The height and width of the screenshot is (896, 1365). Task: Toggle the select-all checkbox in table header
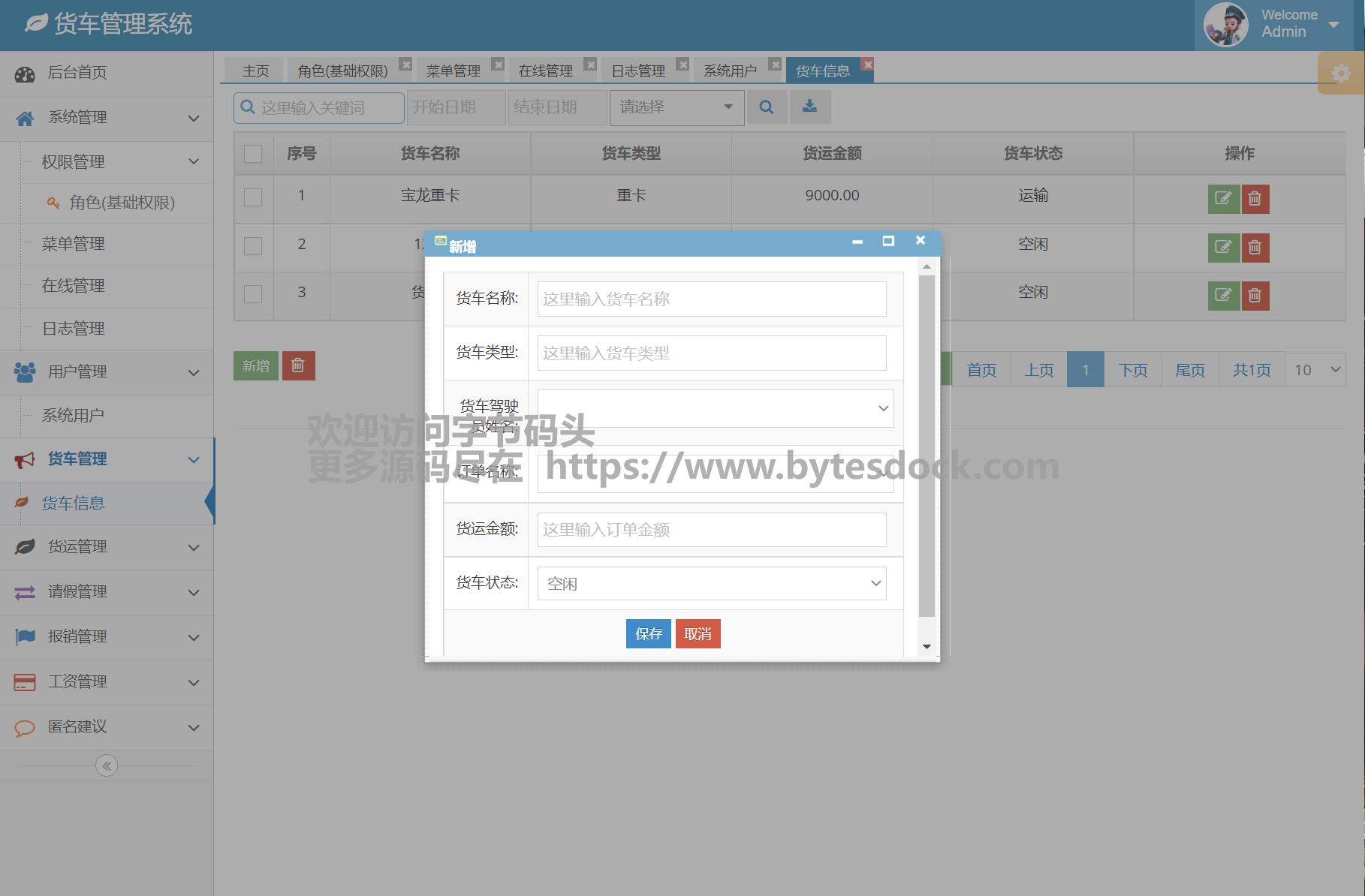(x=253, y=154)
